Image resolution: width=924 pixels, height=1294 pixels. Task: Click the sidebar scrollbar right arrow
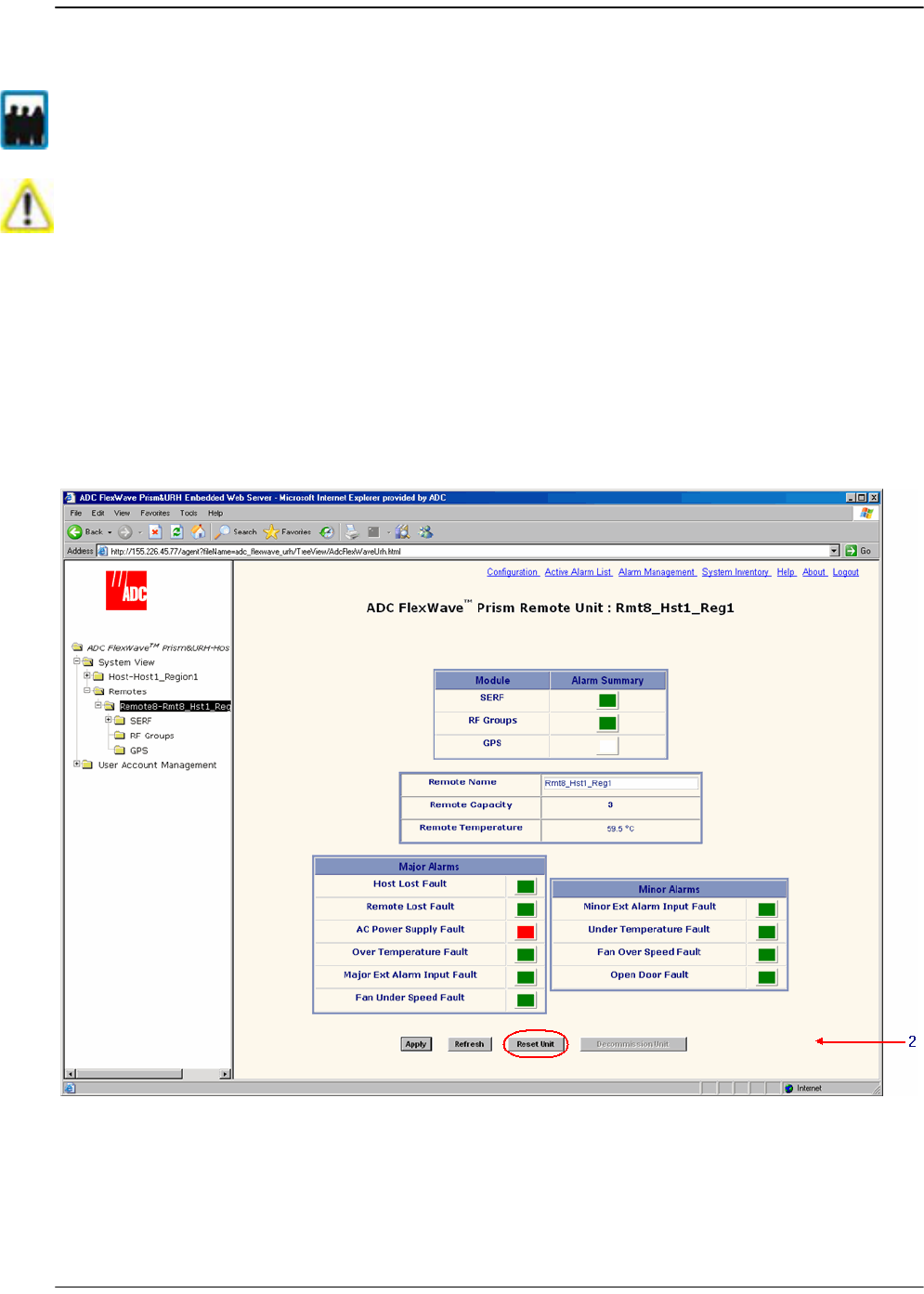[x=225, y=1074]
